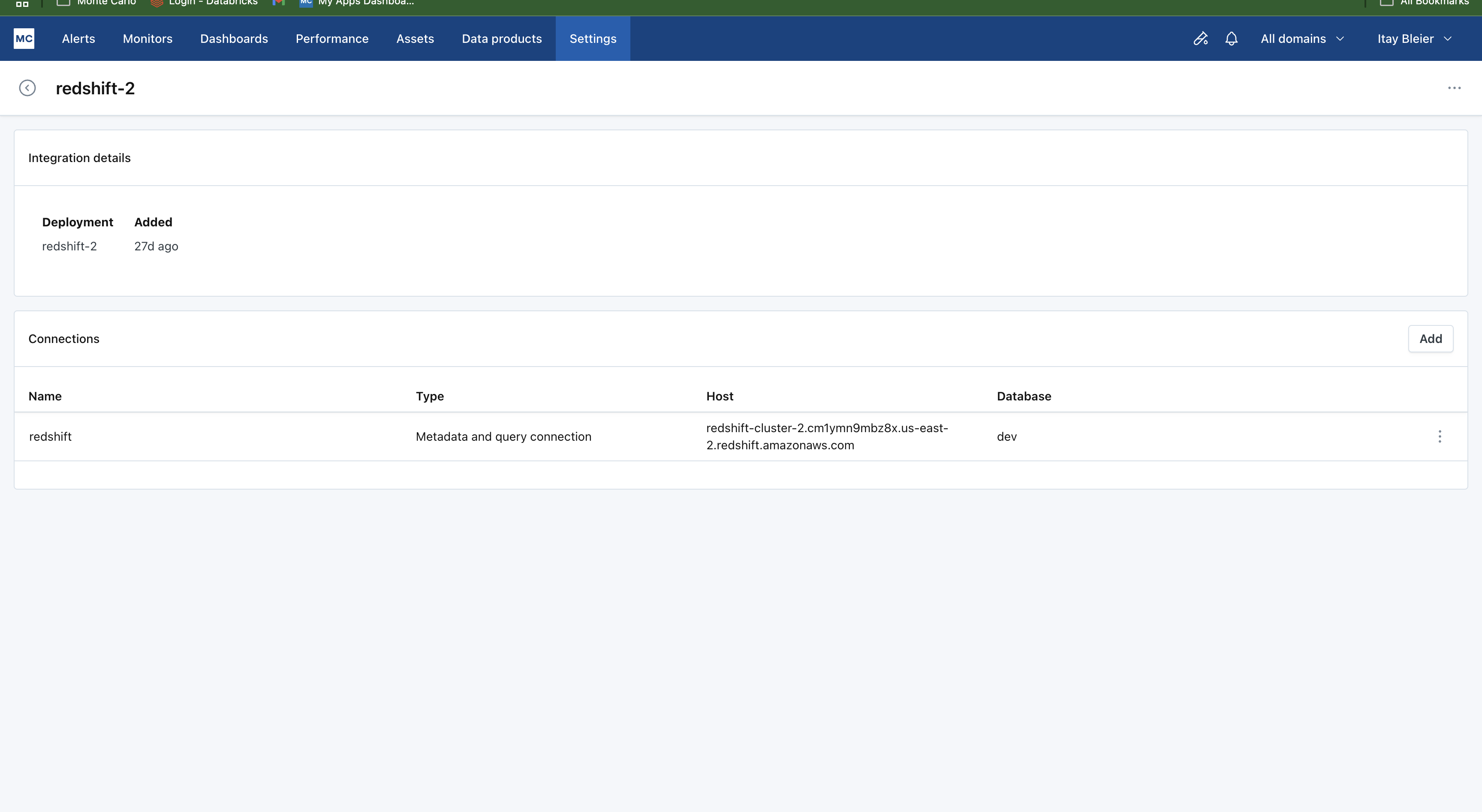This screenshot has width=1482, height=812.
Task: Open the Dashboards tab
Action: pyautogui.click(x=234, y=39)
